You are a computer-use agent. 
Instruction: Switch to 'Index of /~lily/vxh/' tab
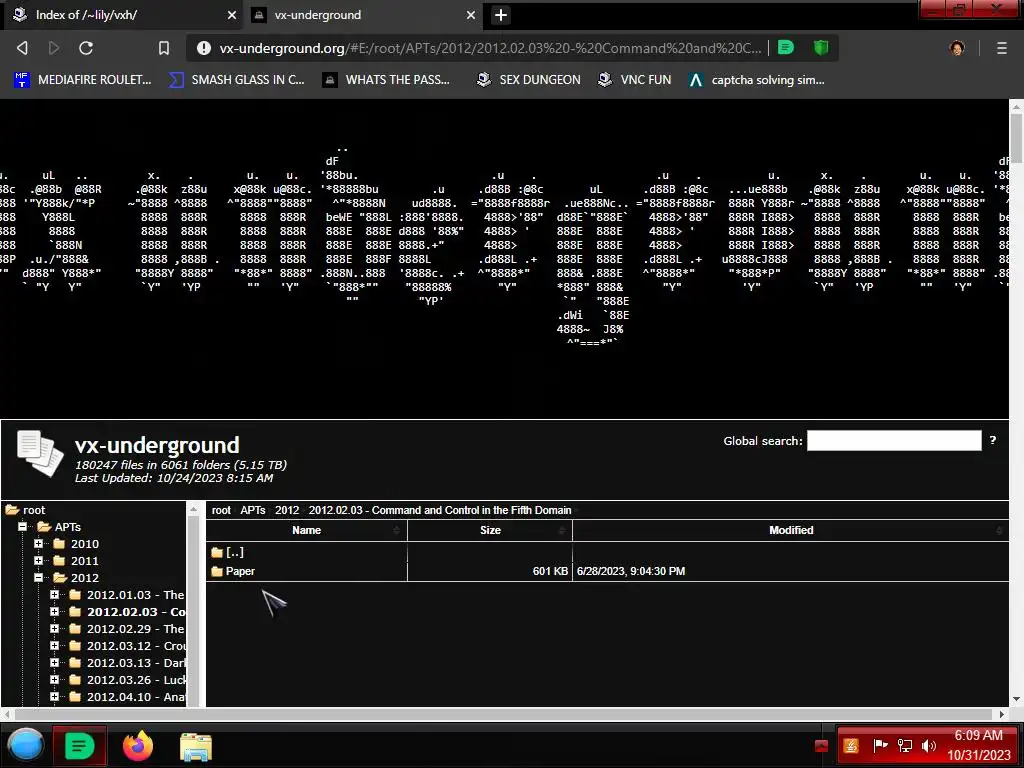(124, 15)
